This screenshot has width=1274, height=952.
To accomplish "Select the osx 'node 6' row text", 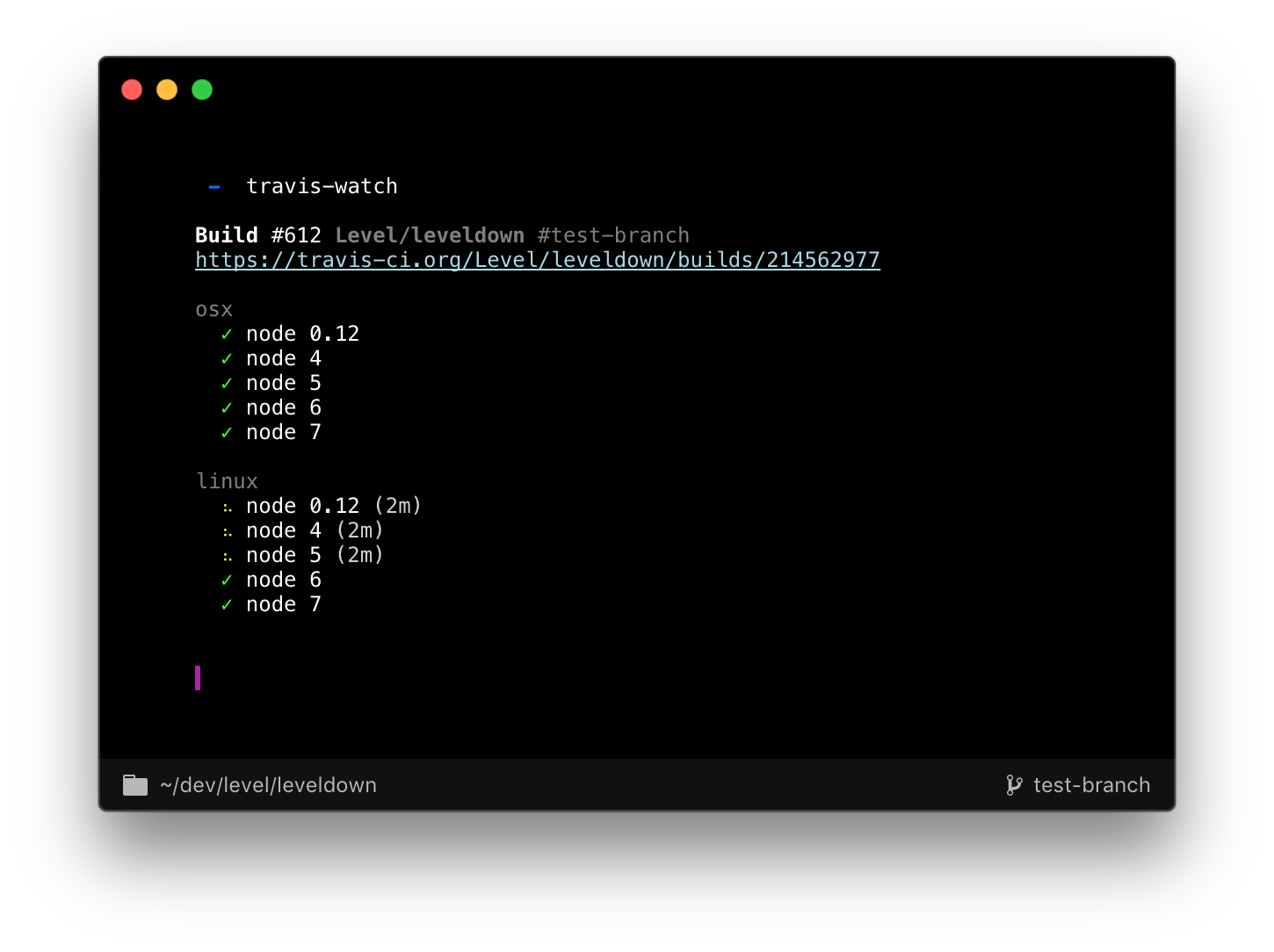I will [x=284, y=407].
